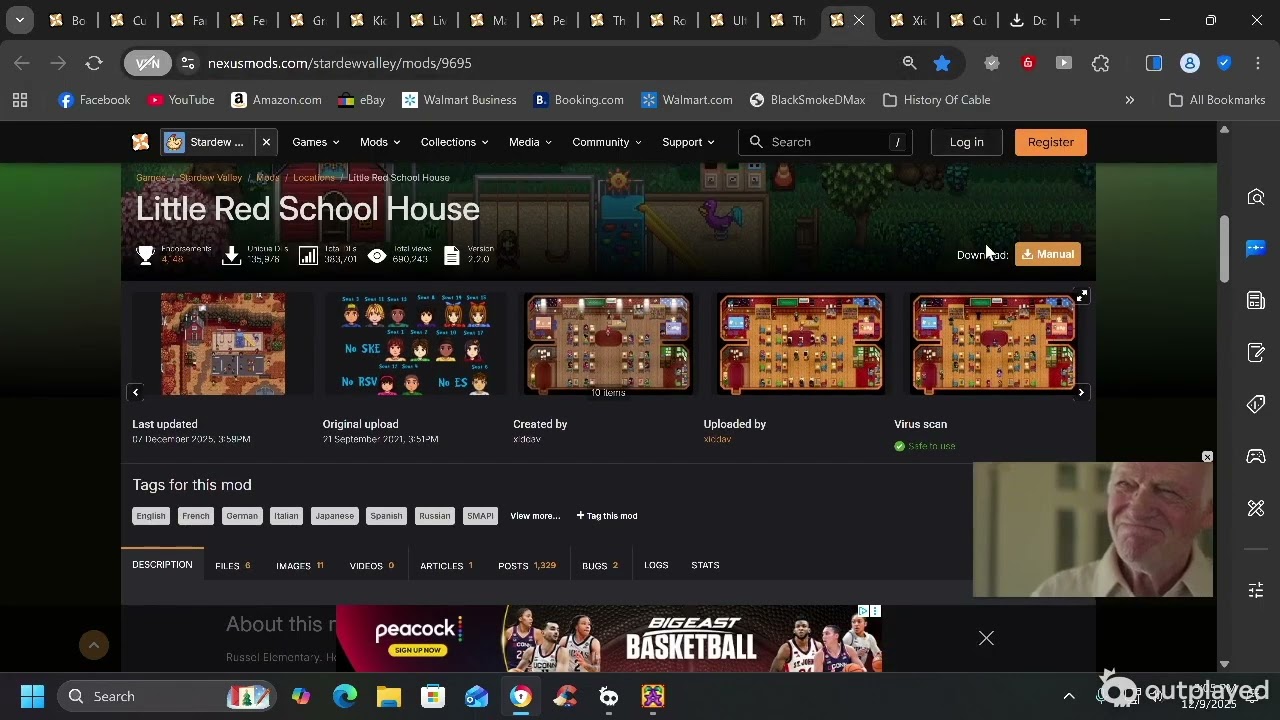Screen dimensions: 1280x720
Task: Open the sidebar tools icon
Action: pos(1256,508)
